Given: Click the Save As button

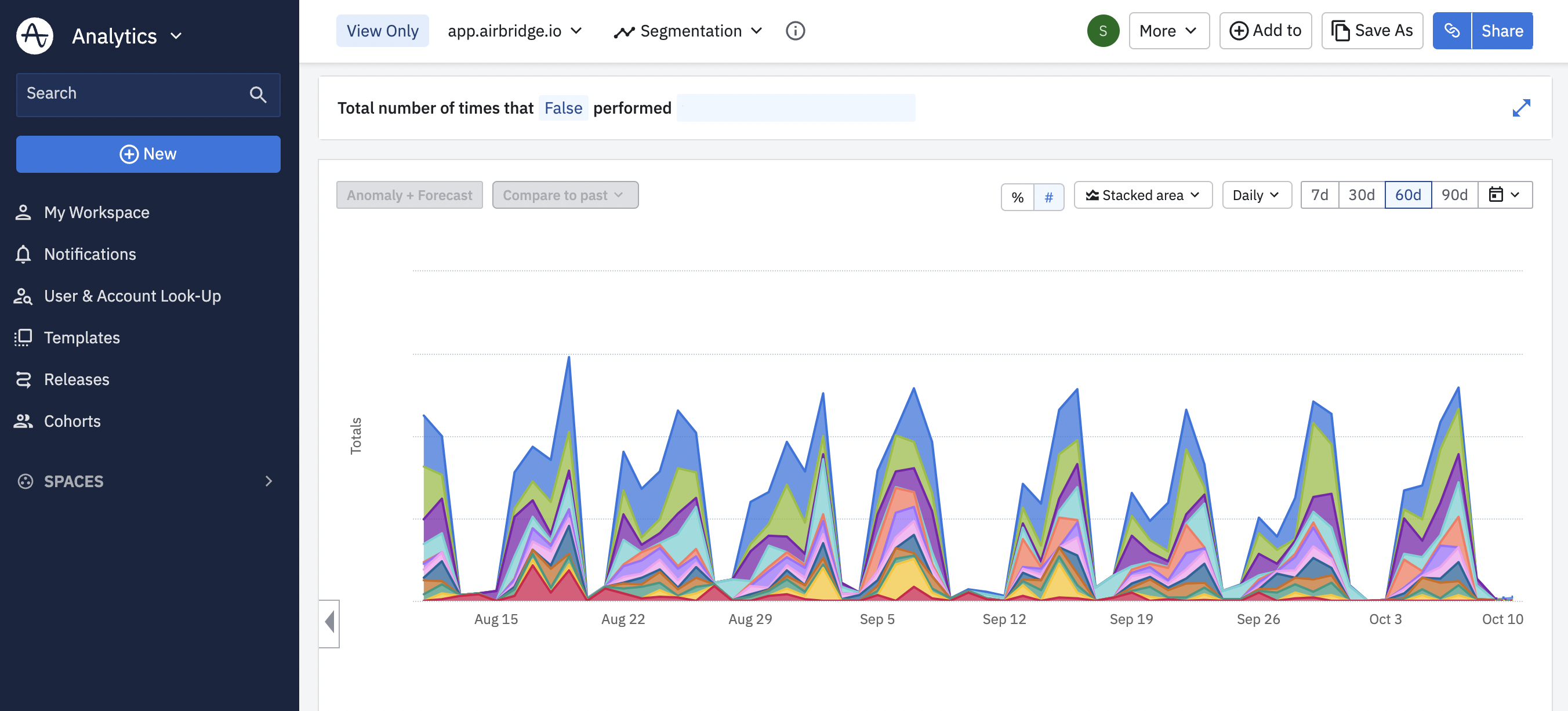Looking at the screenshot, I should (1371, 31).
